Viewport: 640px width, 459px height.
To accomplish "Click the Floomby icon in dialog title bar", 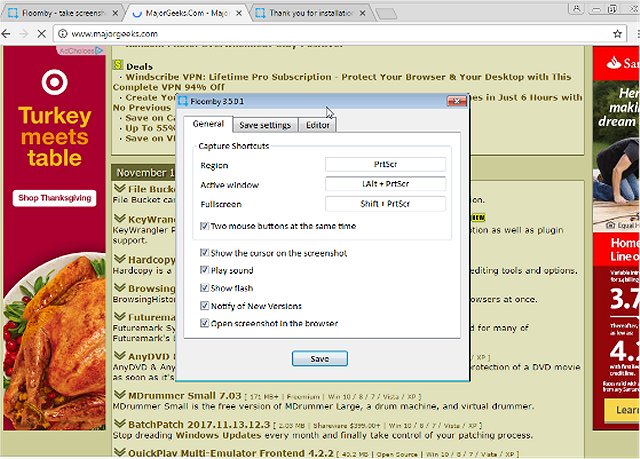I will pyautogui.click(x=183, y=101).
